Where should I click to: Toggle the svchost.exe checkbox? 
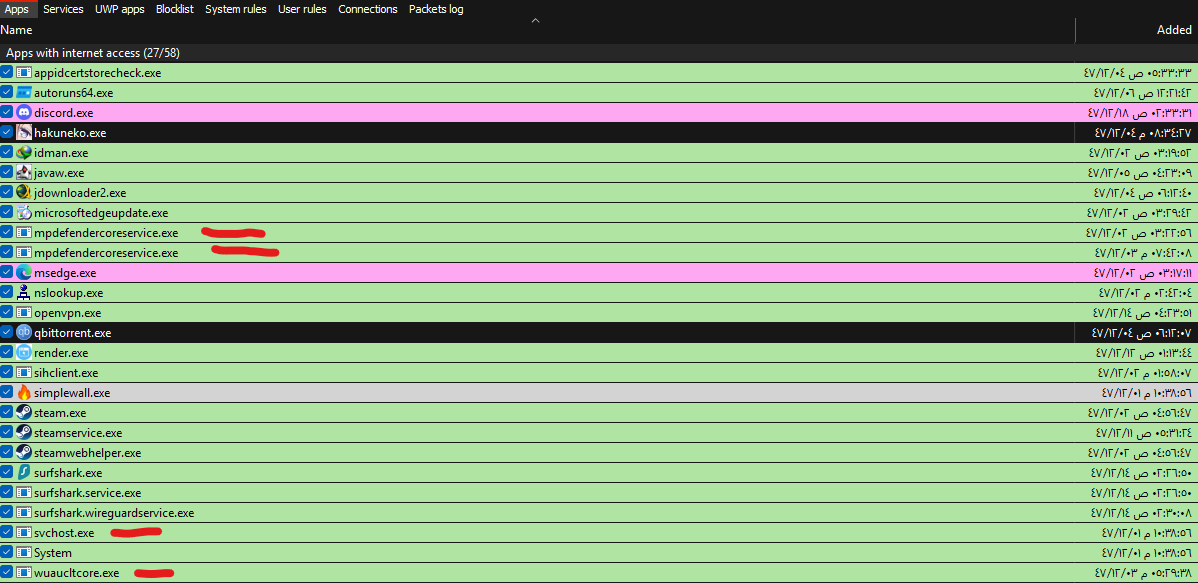7,533
